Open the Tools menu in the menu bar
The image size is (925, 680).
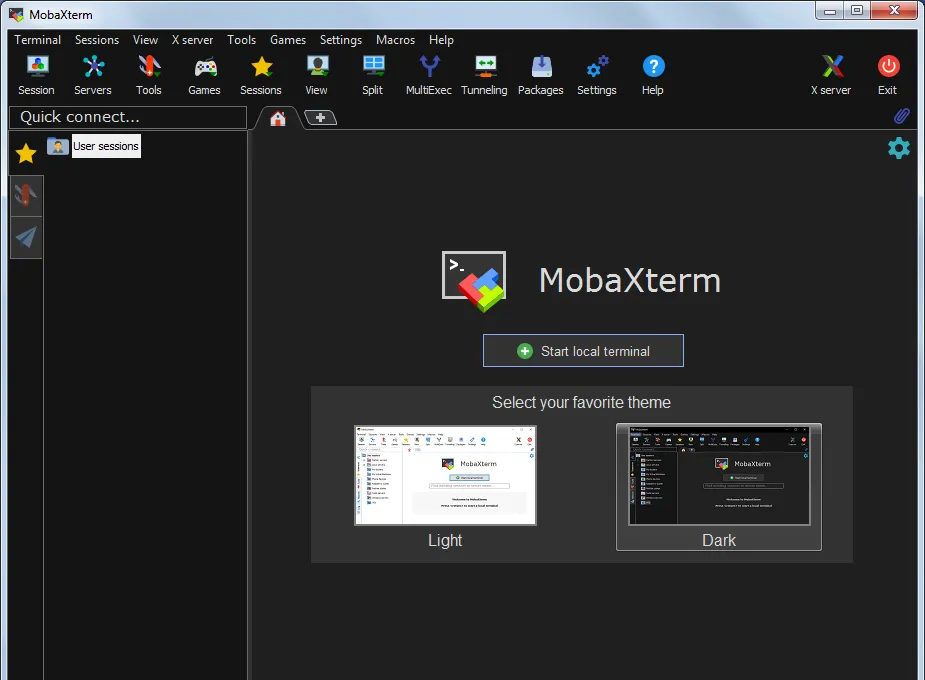point(241,40)
